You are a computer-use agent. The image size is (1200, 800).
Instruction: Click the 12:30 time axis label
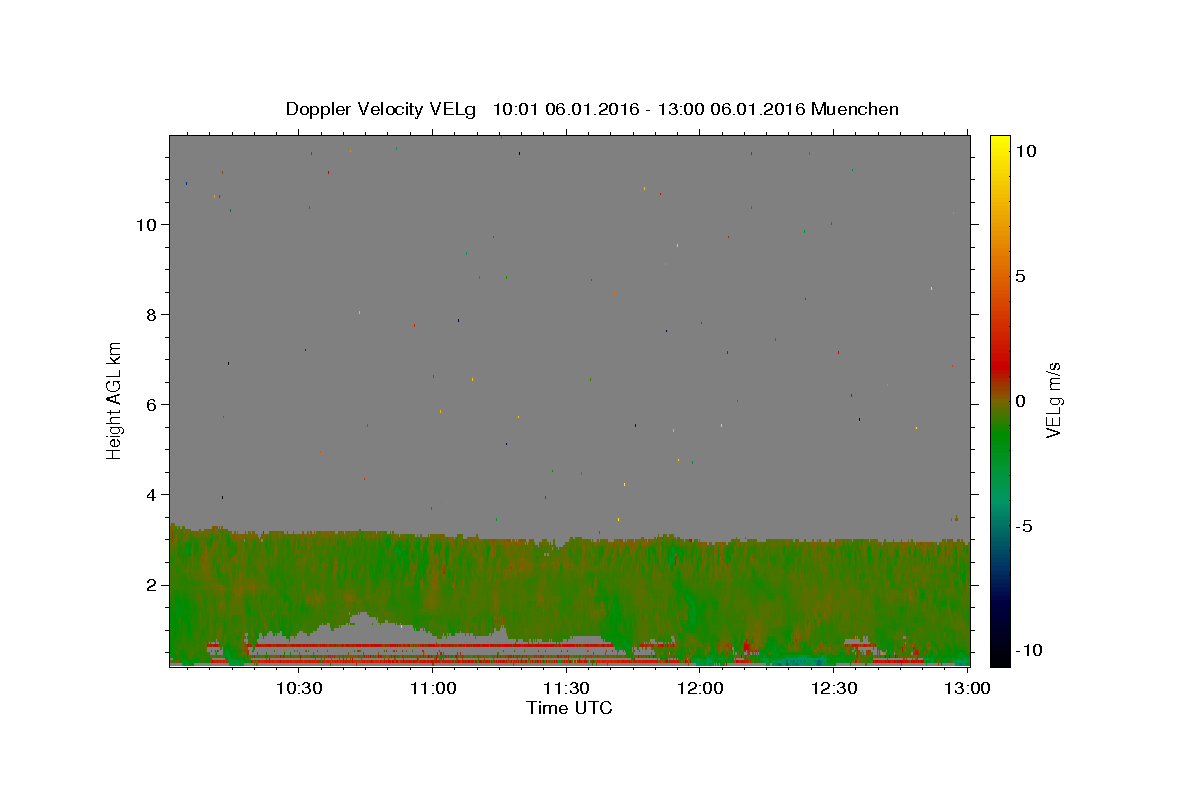click(834, 688)
